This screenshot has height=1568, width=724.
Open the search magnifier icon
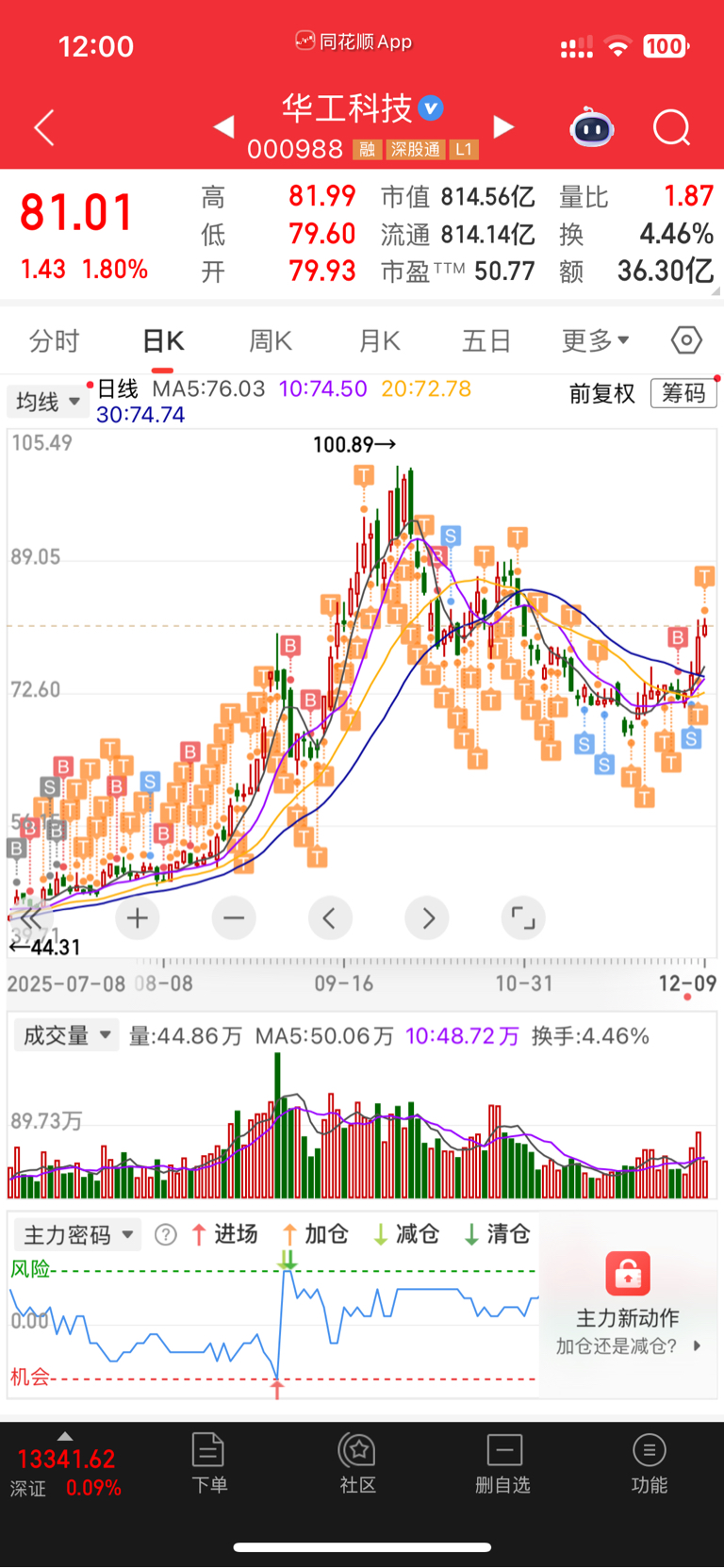(x=672, y=127)
